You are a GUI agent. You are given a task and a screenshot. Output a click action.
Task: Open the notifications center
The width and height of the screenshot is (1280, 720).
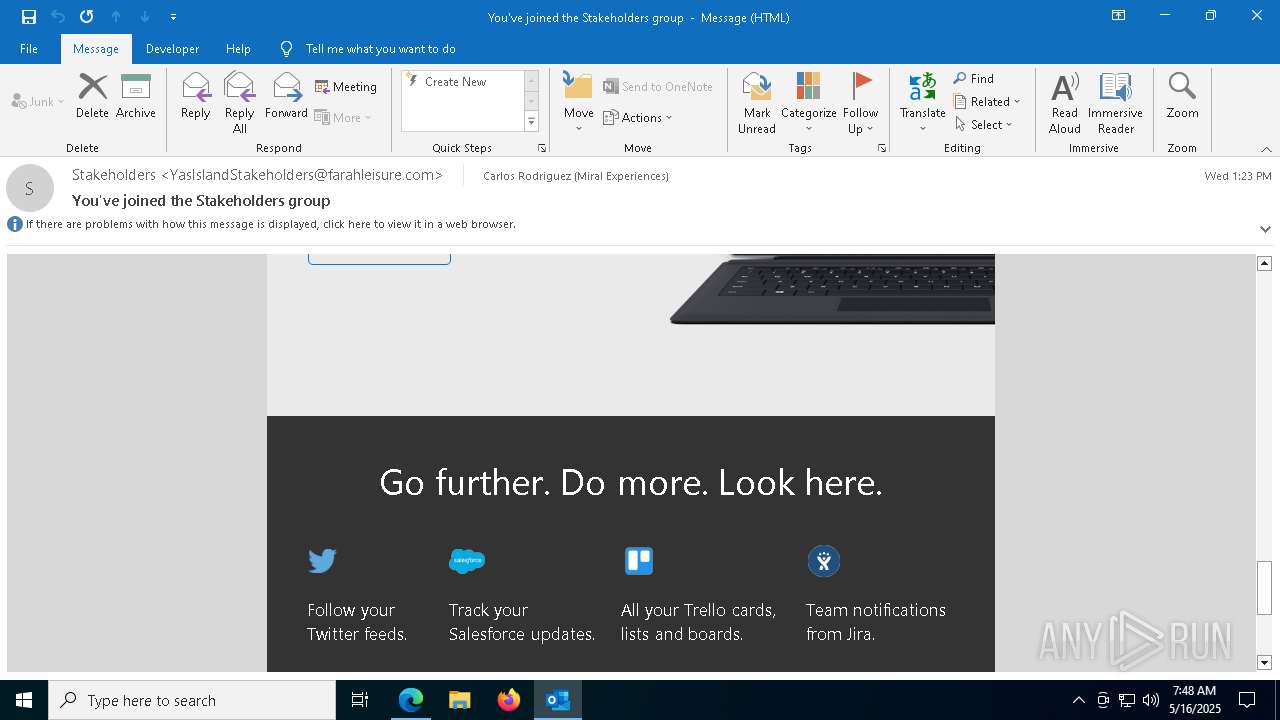[1247, 700]
